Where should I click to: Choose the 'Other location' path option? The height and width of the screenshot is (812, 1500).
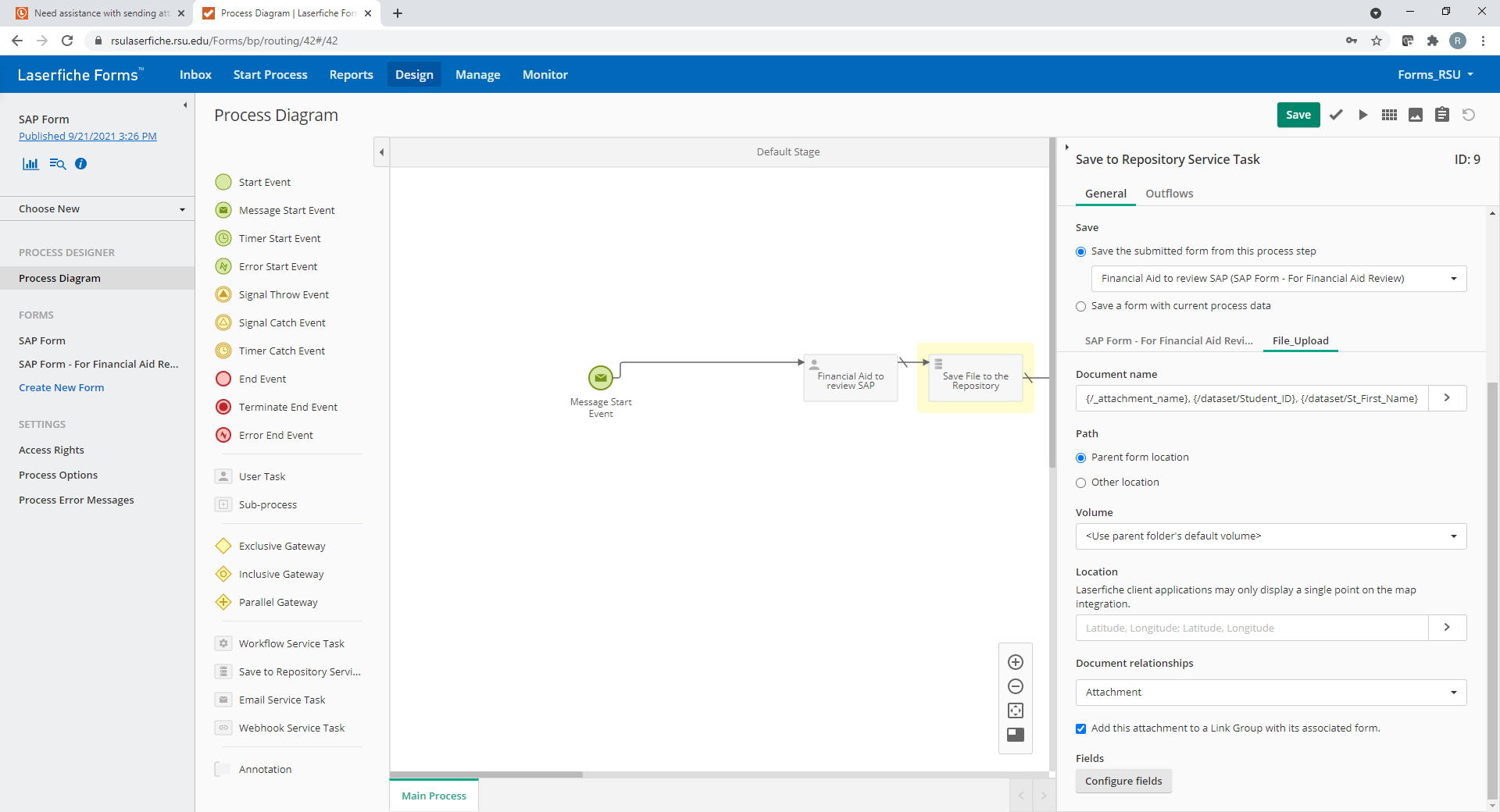pos(1081,483)
